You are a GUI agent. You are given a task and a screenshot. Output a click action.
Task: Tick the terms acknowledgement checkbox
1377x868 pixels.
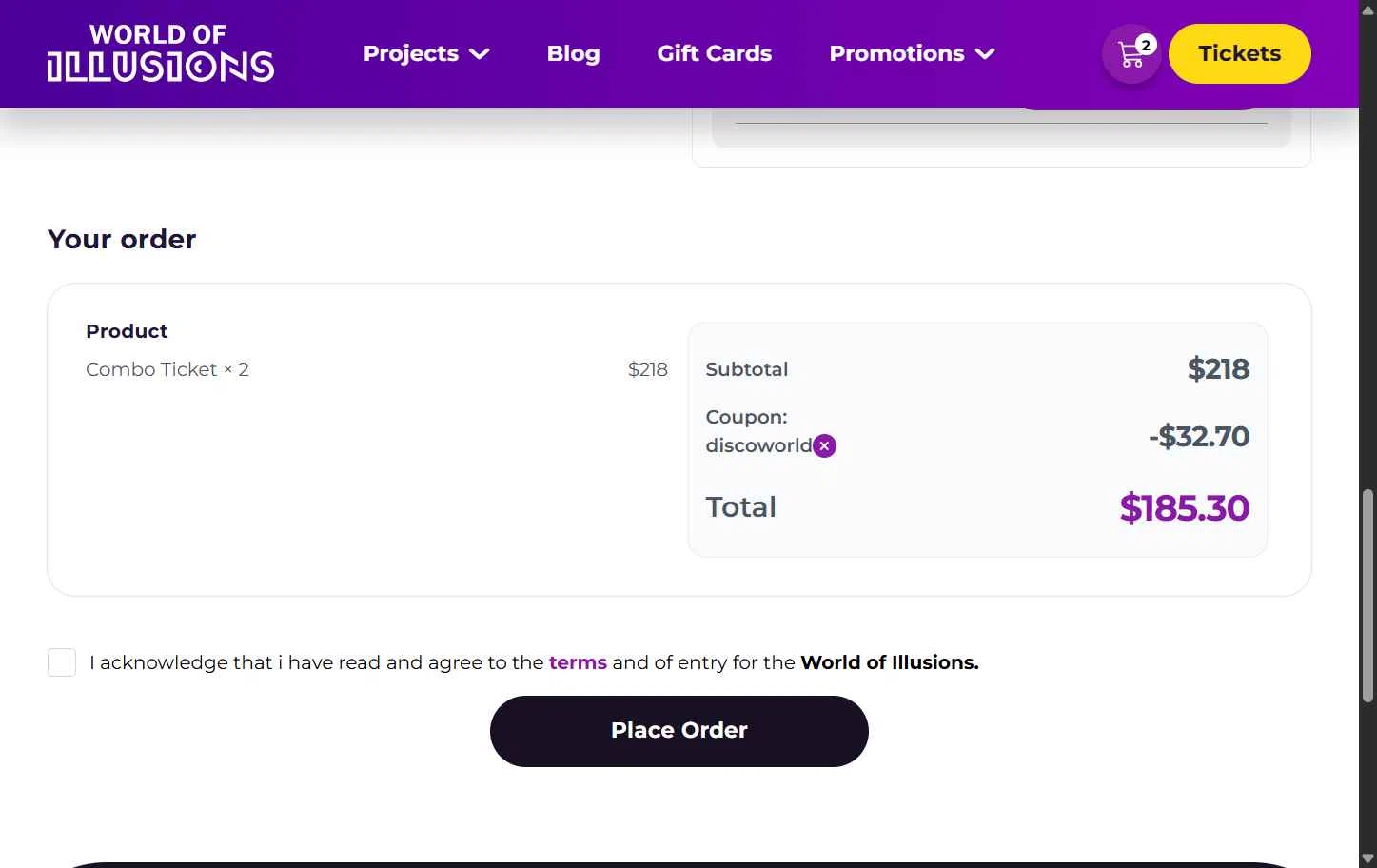tap(62, 662)
